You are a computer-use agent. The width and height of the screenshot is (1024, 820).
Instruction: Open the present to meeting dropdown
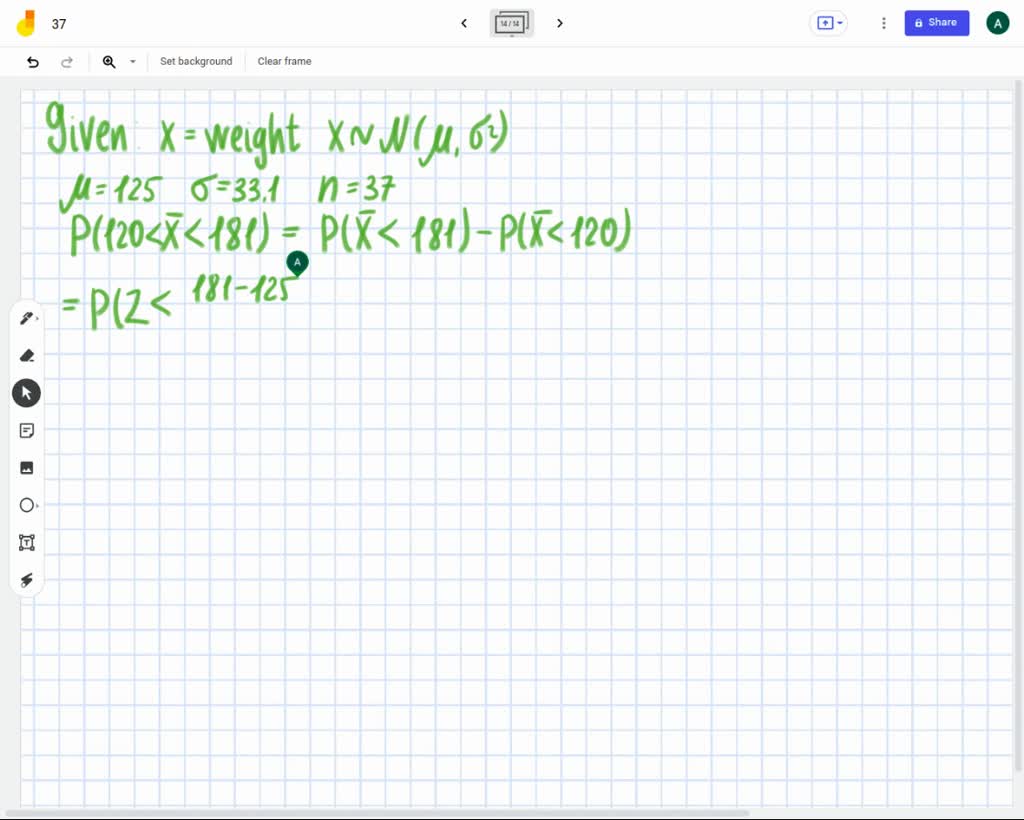point(829,23)
